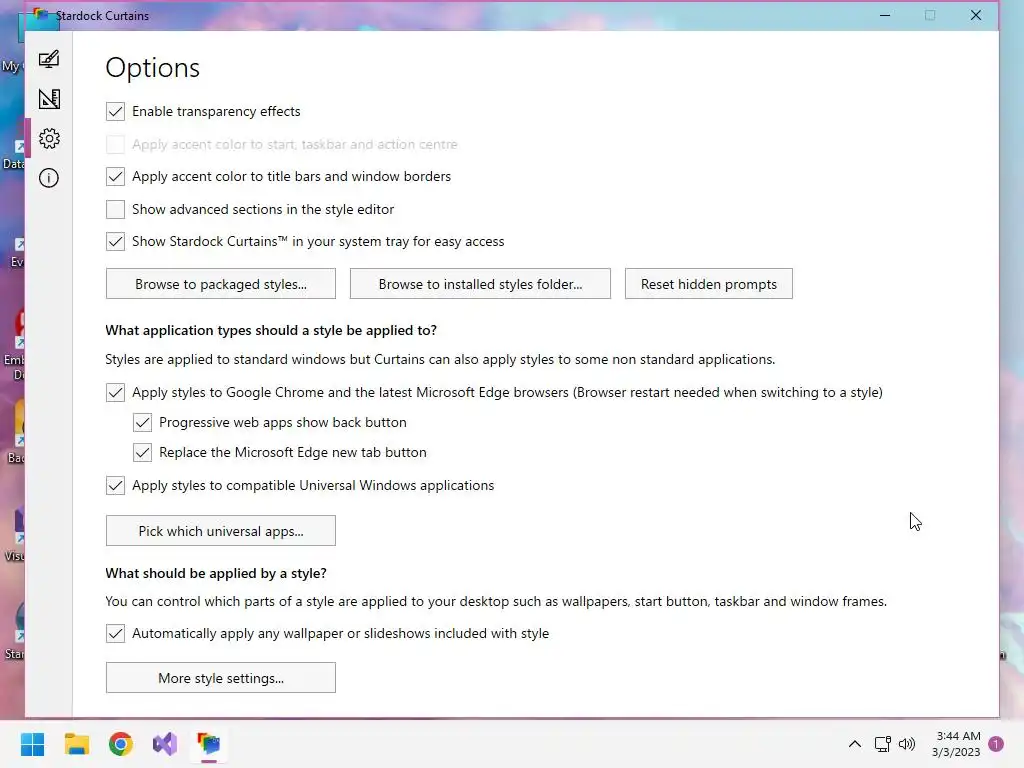Open the Styles page in Curtains sidebar
Viewport: 1024px width, 768px height.
point(49,59)
